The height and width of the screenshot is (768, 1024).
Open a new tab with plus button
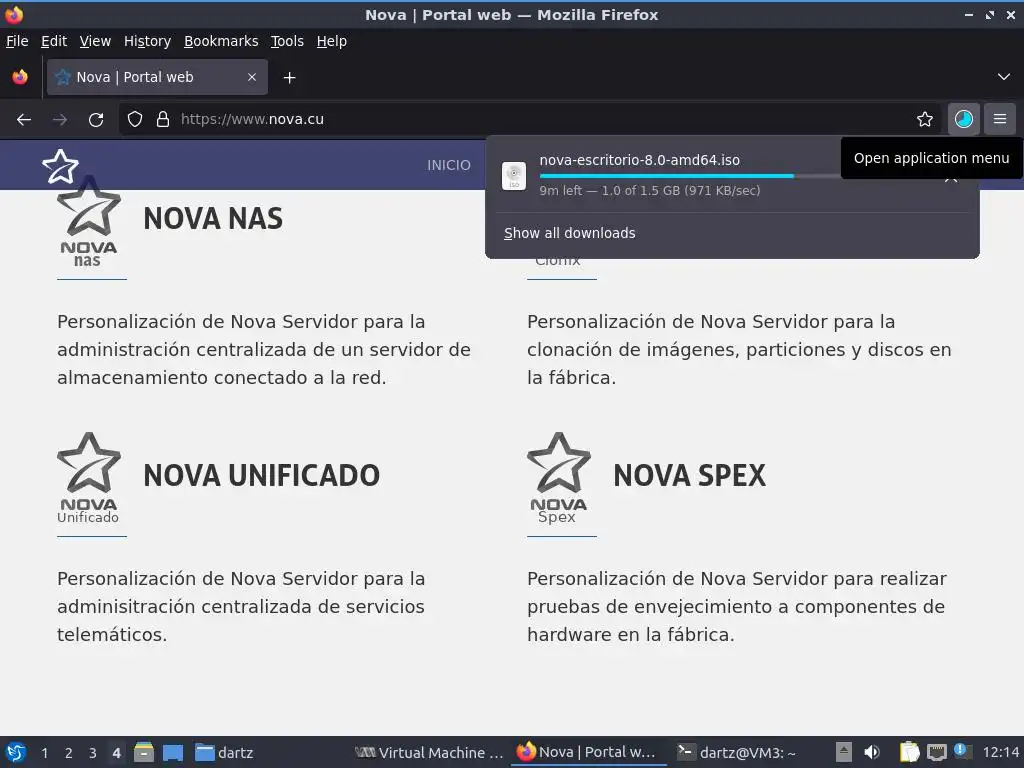[x=289, y=78]
